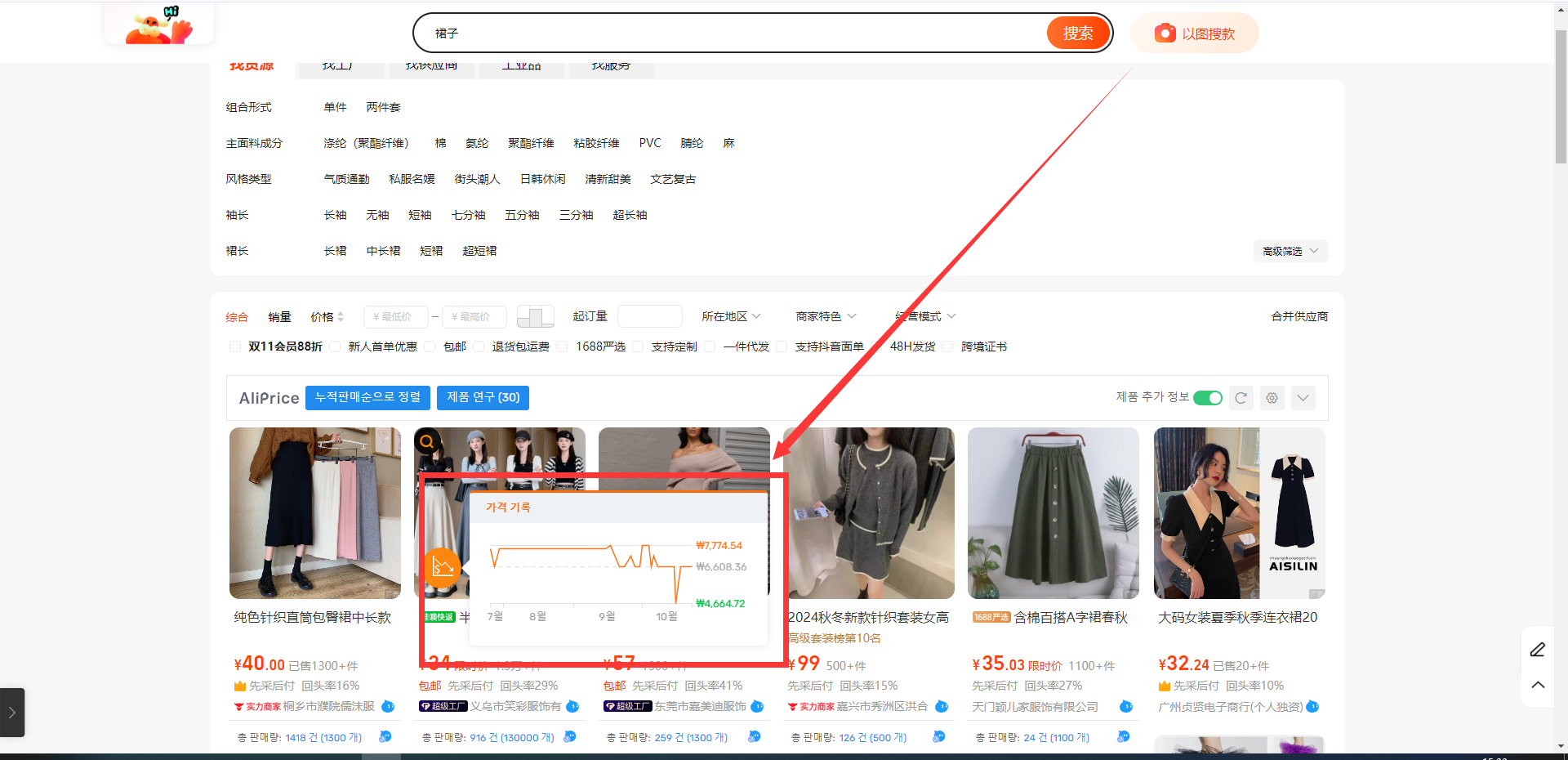The height and width of the screenshot is (760, 1568).
Task: Click the 超级工厂 badge for 义乌市笑彩服饰有
Action: coord(443,706)
